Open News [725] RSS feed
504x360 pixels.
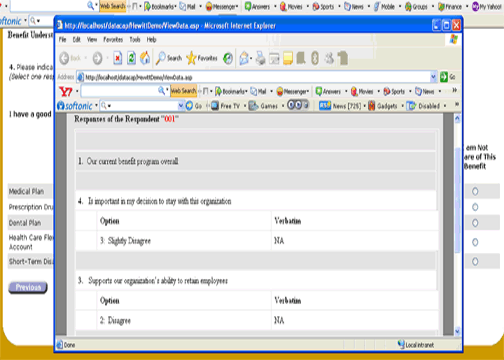coord(340,106)
